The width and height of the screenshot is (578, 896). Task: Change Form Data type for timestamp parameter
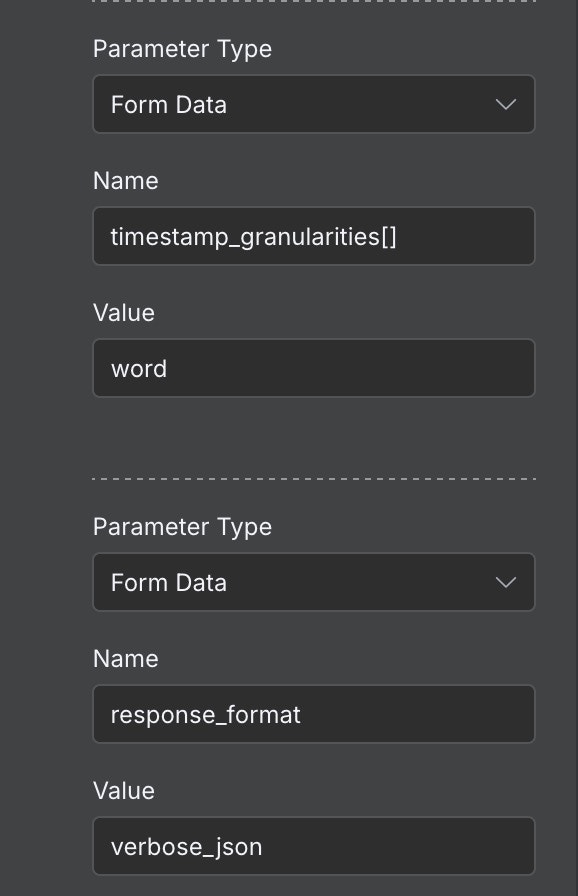[313, 104]
